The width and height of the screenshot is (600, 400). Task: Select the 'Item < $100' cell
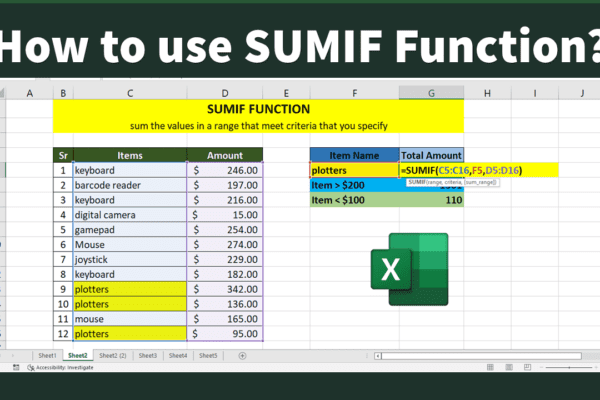tap(354, 200)
